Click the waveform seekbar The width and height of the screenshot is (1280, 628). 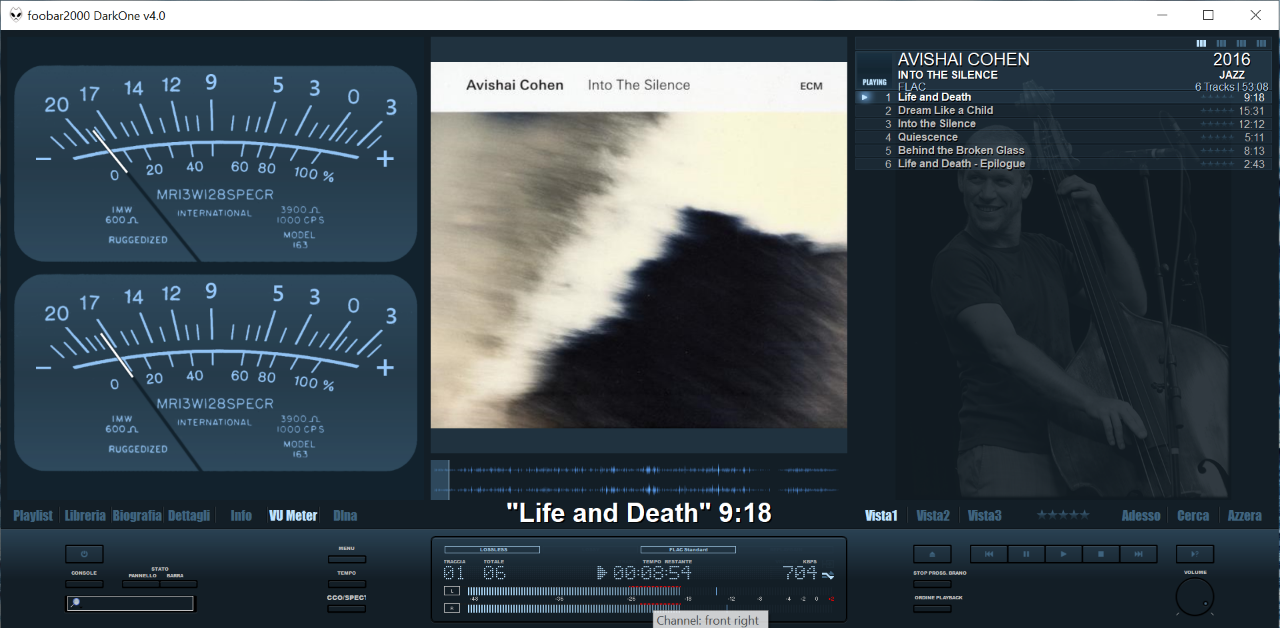click(x=638, y=480)
